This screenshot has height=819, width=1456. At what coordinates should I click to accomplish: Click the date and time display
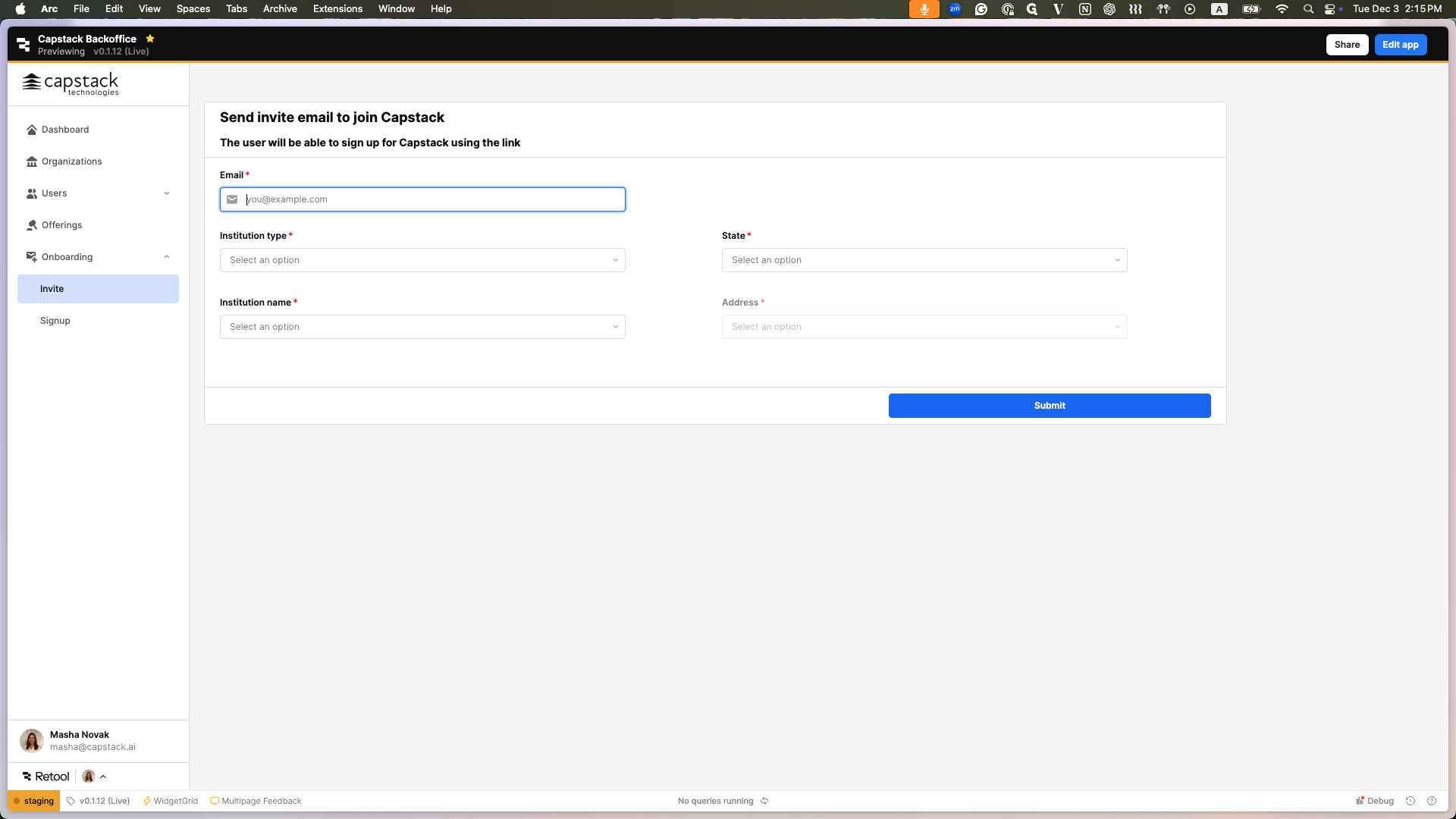click(x=1397, y=9)
